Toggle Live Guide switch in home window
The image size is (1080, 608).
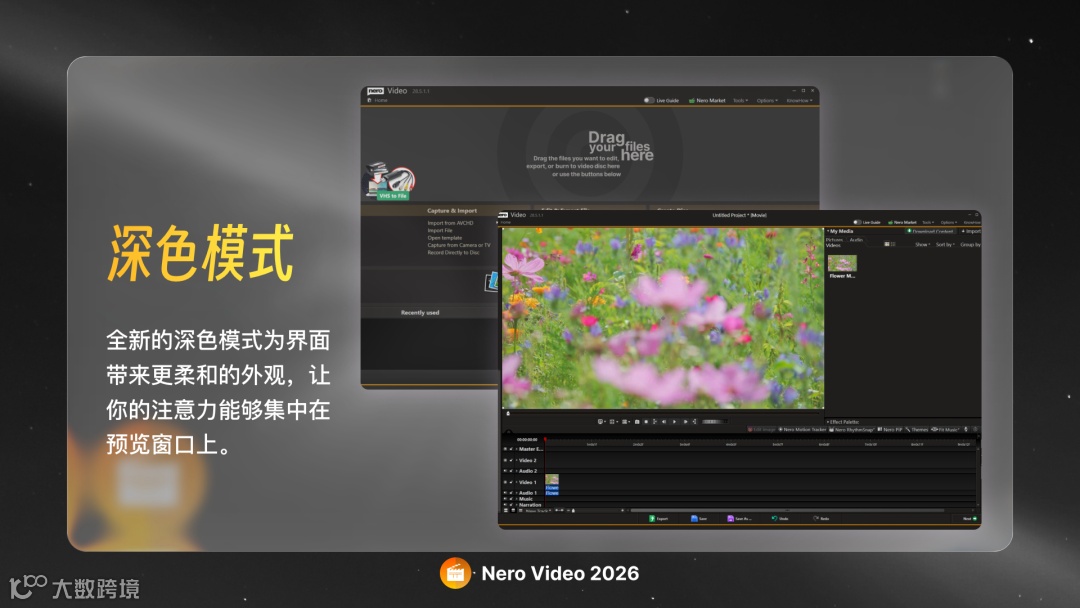[x=649, y=101]
